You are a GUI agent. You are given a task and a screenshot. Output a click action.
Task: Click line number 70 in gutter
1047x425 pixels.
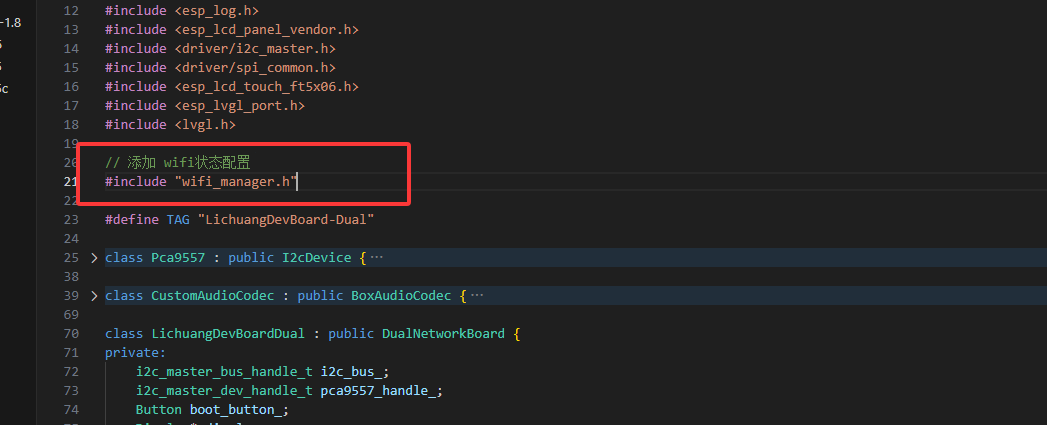click(70, 334)
